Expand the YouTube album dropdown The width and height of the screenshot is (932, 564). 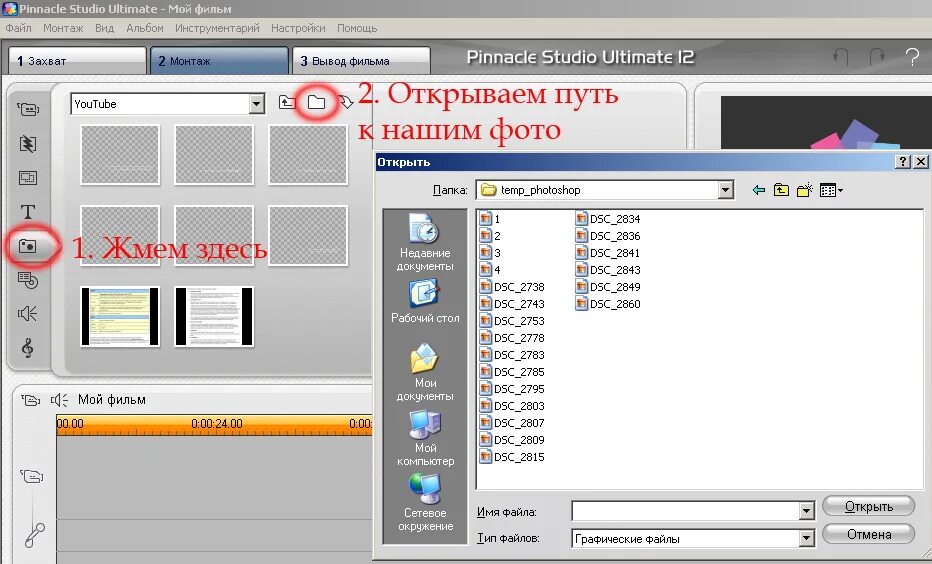(x=257, y=104)
